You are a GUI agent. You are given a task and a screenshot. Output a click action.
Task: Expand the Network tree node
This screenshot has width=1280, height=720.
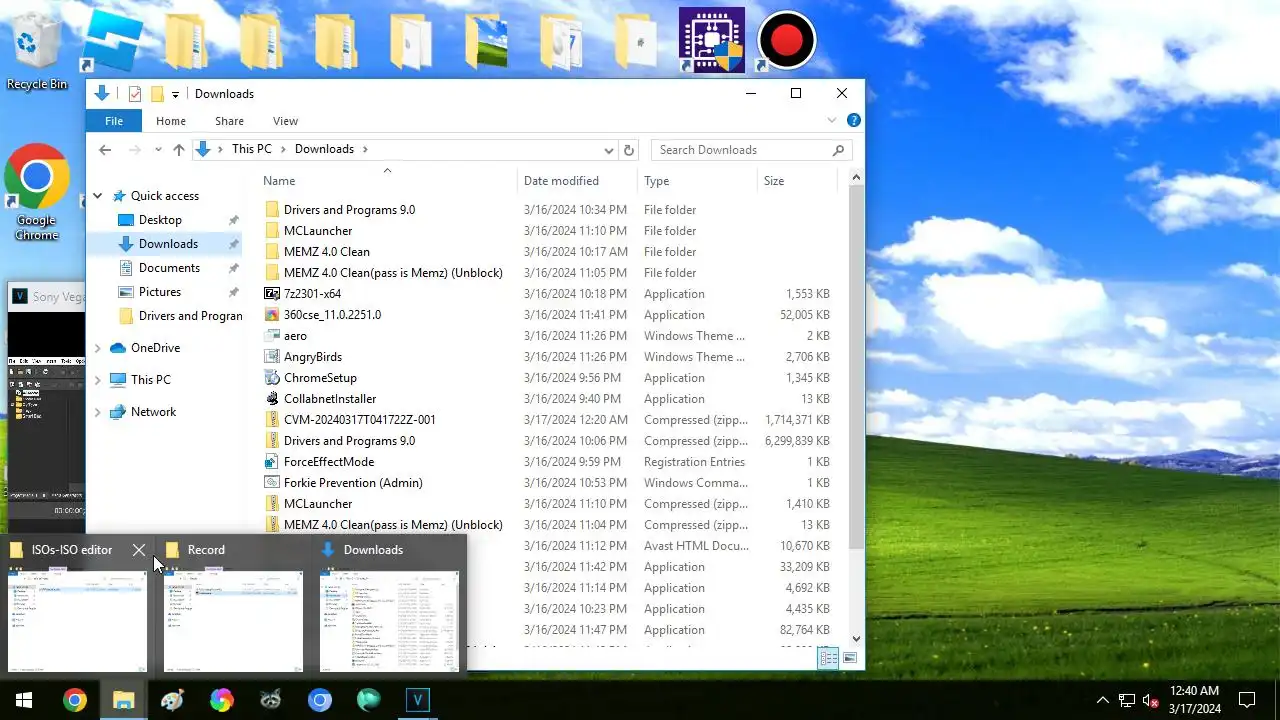click(x=98, y=412)
